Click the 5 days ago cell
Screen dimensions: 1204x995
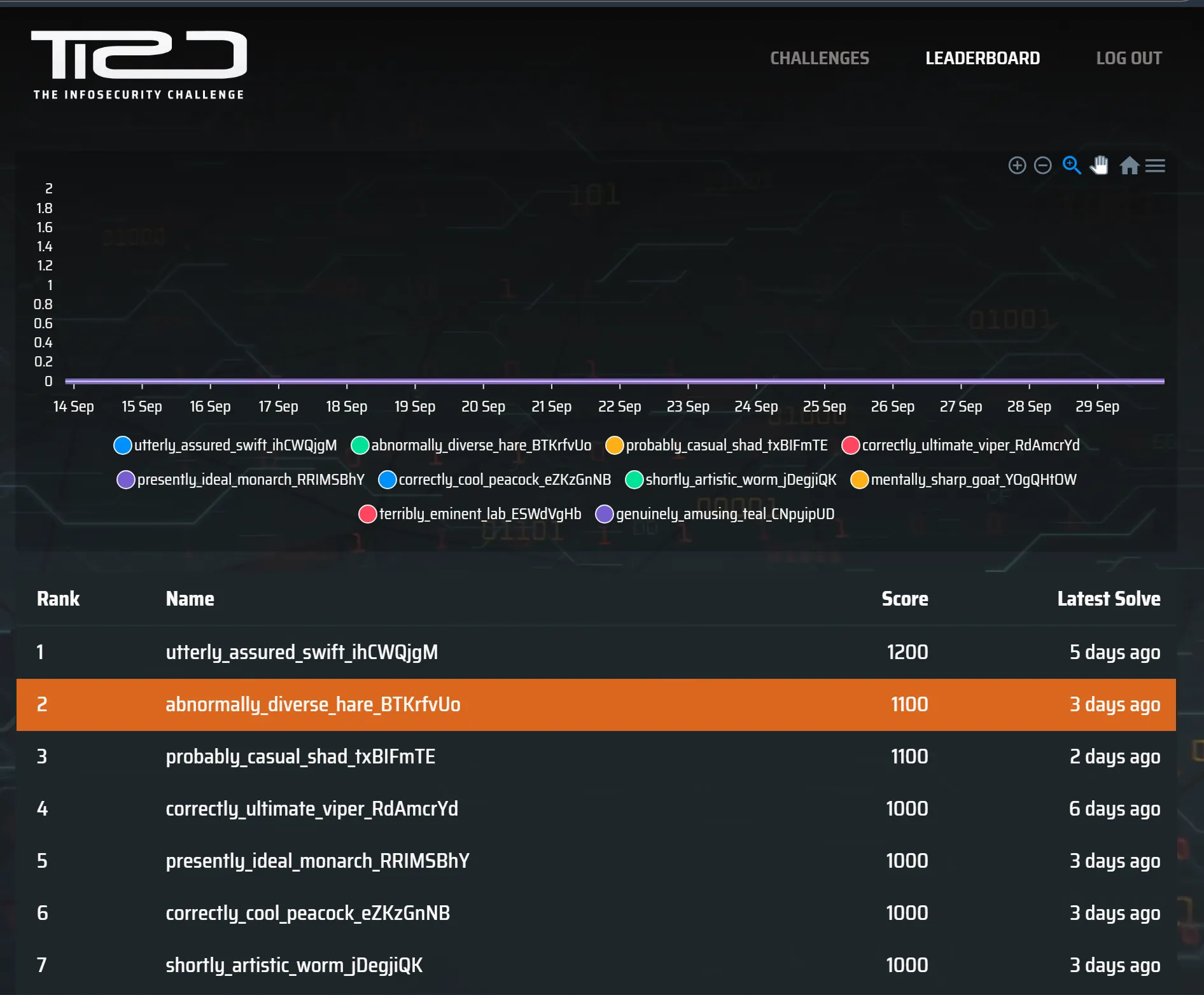tap(1115, 652)
